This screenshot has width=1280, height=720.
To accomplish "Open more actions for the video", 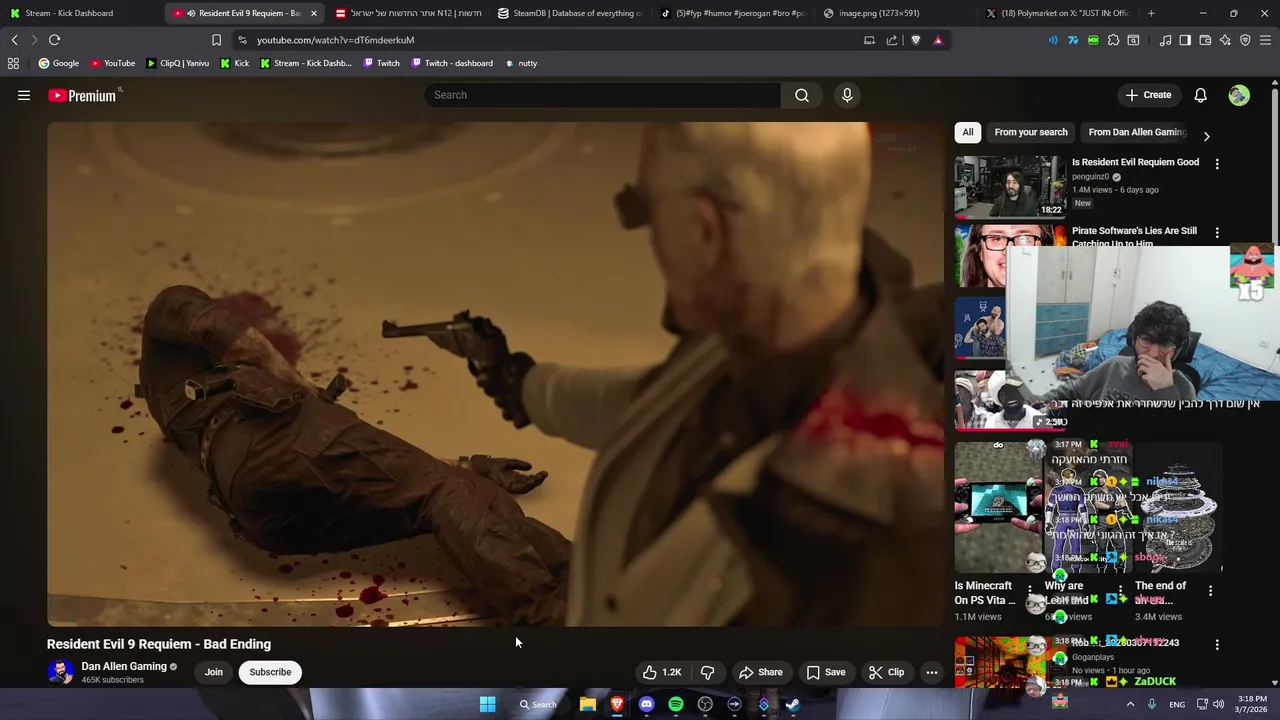I will (x=932, y=672).
